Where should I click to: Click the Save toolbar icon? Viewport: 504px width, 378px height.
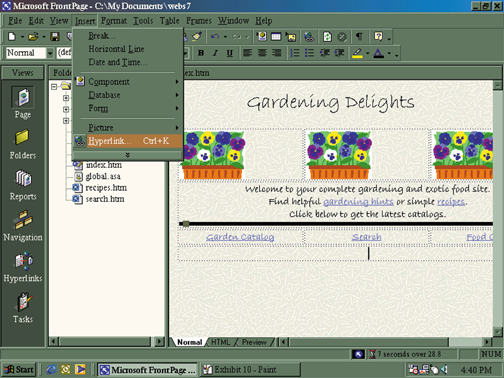coord(55,36)
